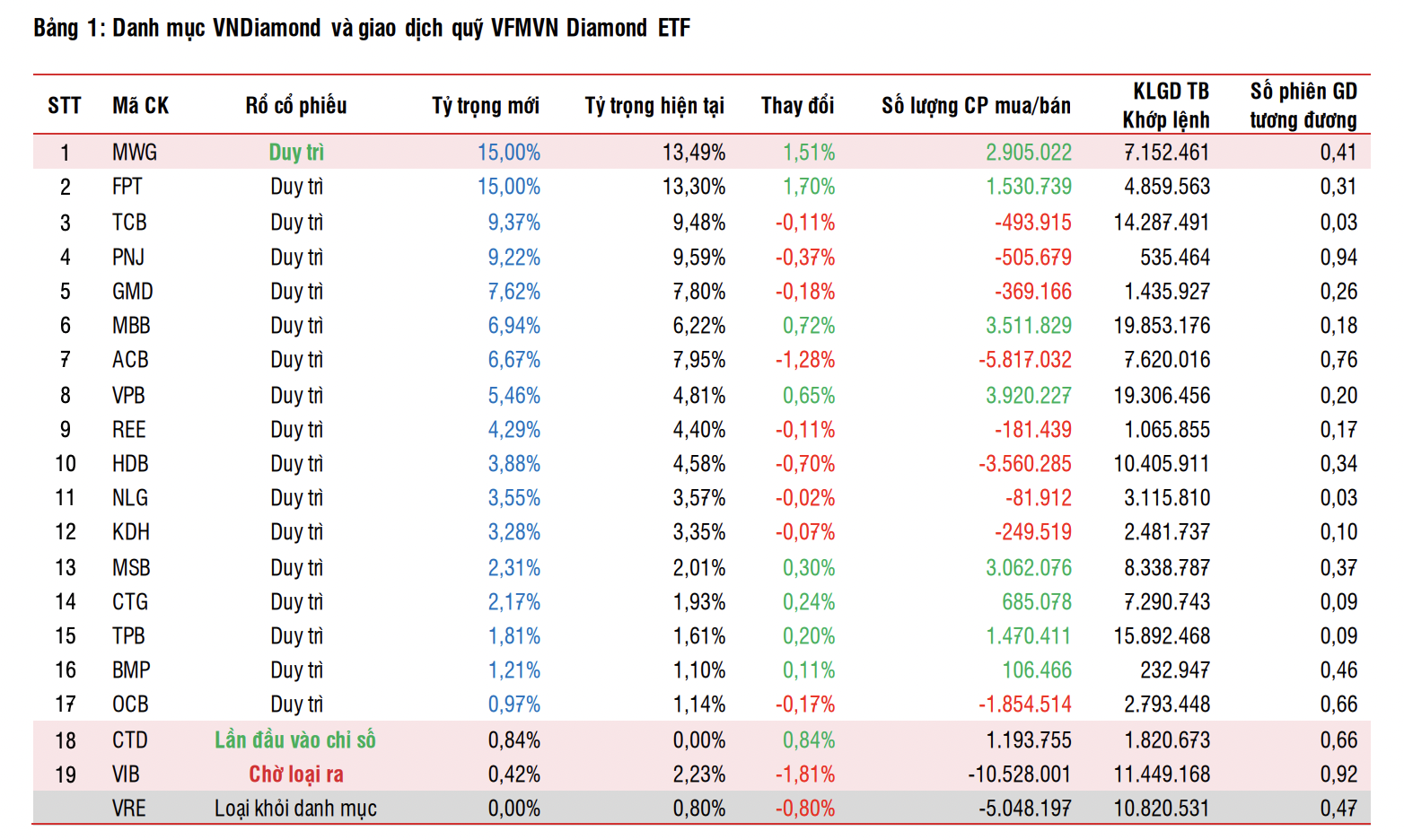Viewport: 1404px width, 840px height.
Task: Click the 1,70% change value
Action: point(809,187)
